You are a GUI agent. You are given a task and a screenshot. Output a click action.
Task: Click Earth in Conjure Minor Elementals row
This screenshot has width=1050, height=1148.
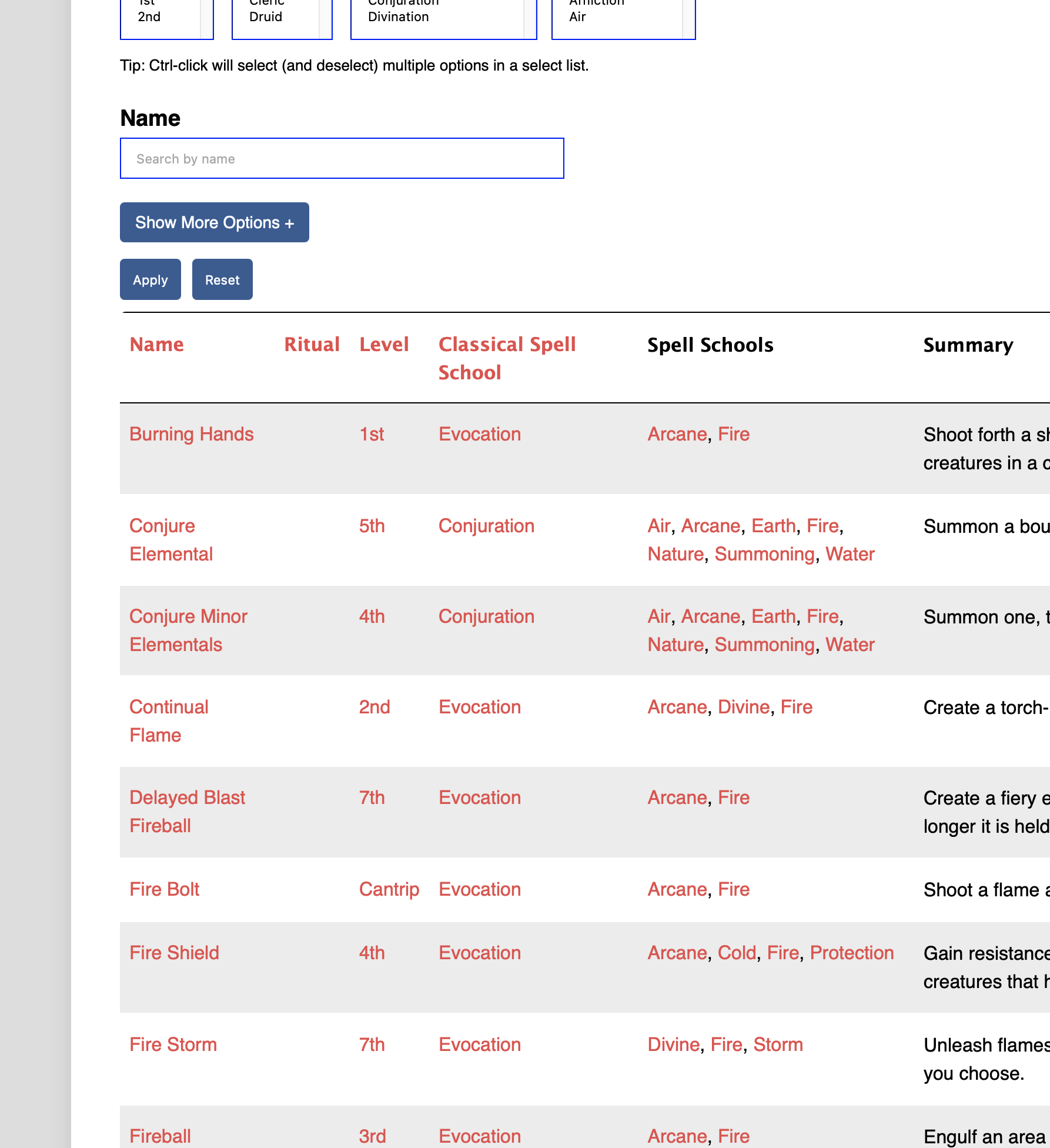(x=774, y=616)
